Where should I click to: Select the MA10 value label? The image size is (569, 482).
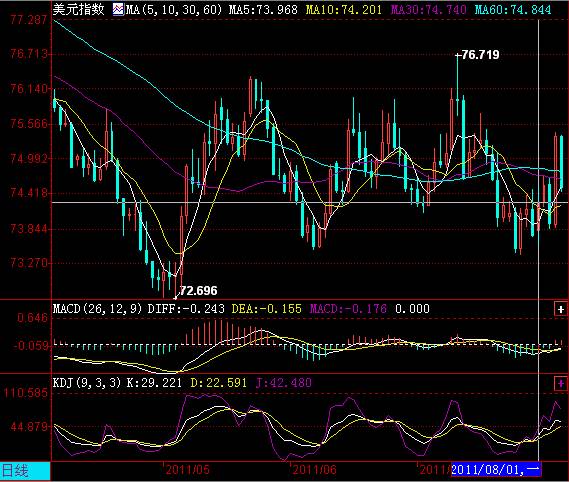pos(344,9)
